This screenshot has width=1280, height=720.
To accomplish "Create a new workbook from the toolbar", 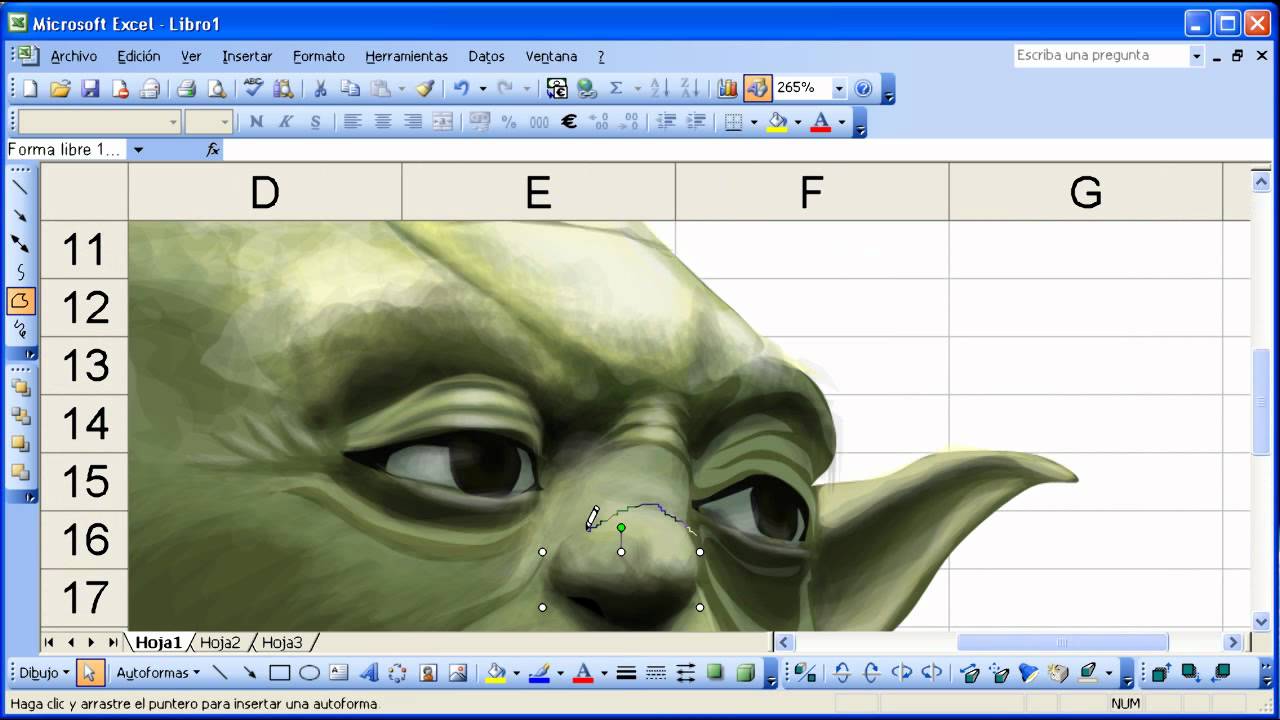I will tap(30, 88).
